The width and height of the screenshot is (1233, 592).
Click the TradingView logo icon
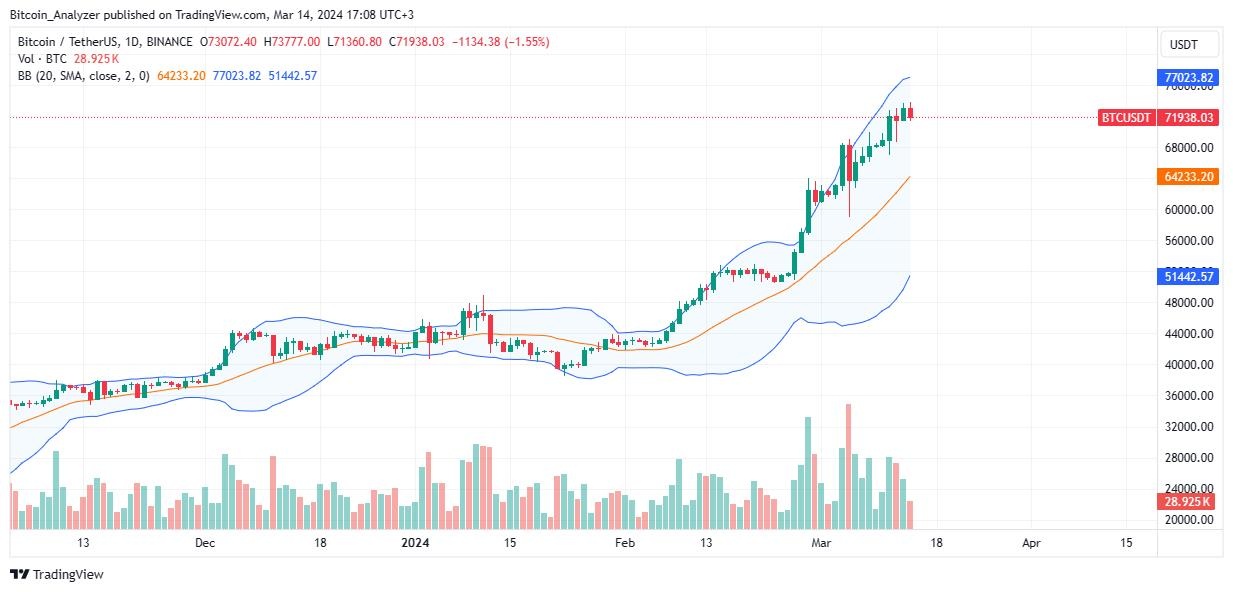19,574
